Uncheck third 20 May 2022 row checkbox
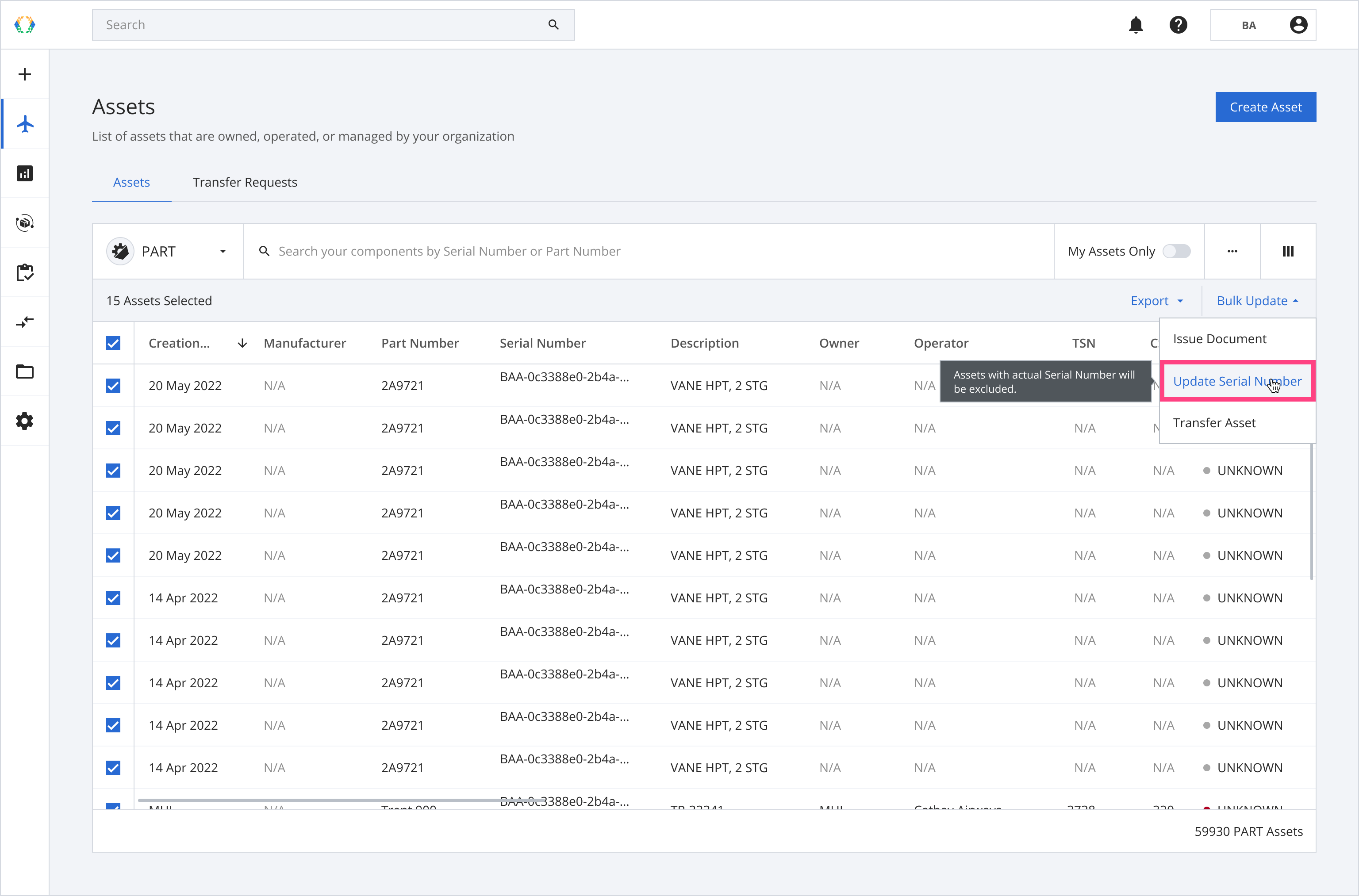 [113, 470]
